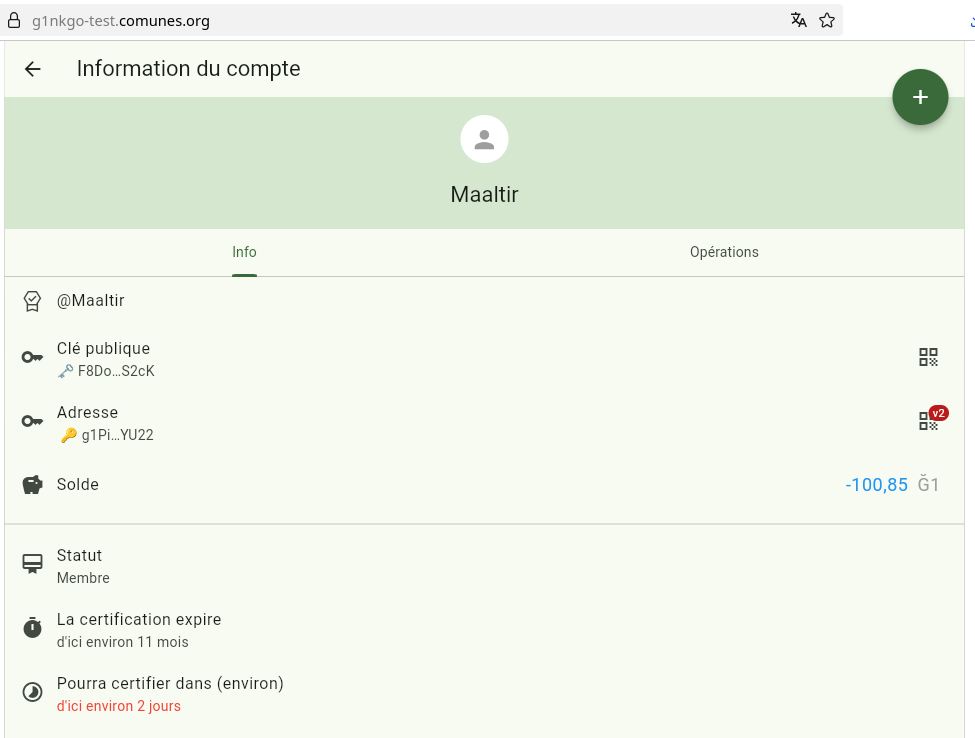
Task: Copy the public key F8Do…S2cK
Action: [x=116, y=371]
